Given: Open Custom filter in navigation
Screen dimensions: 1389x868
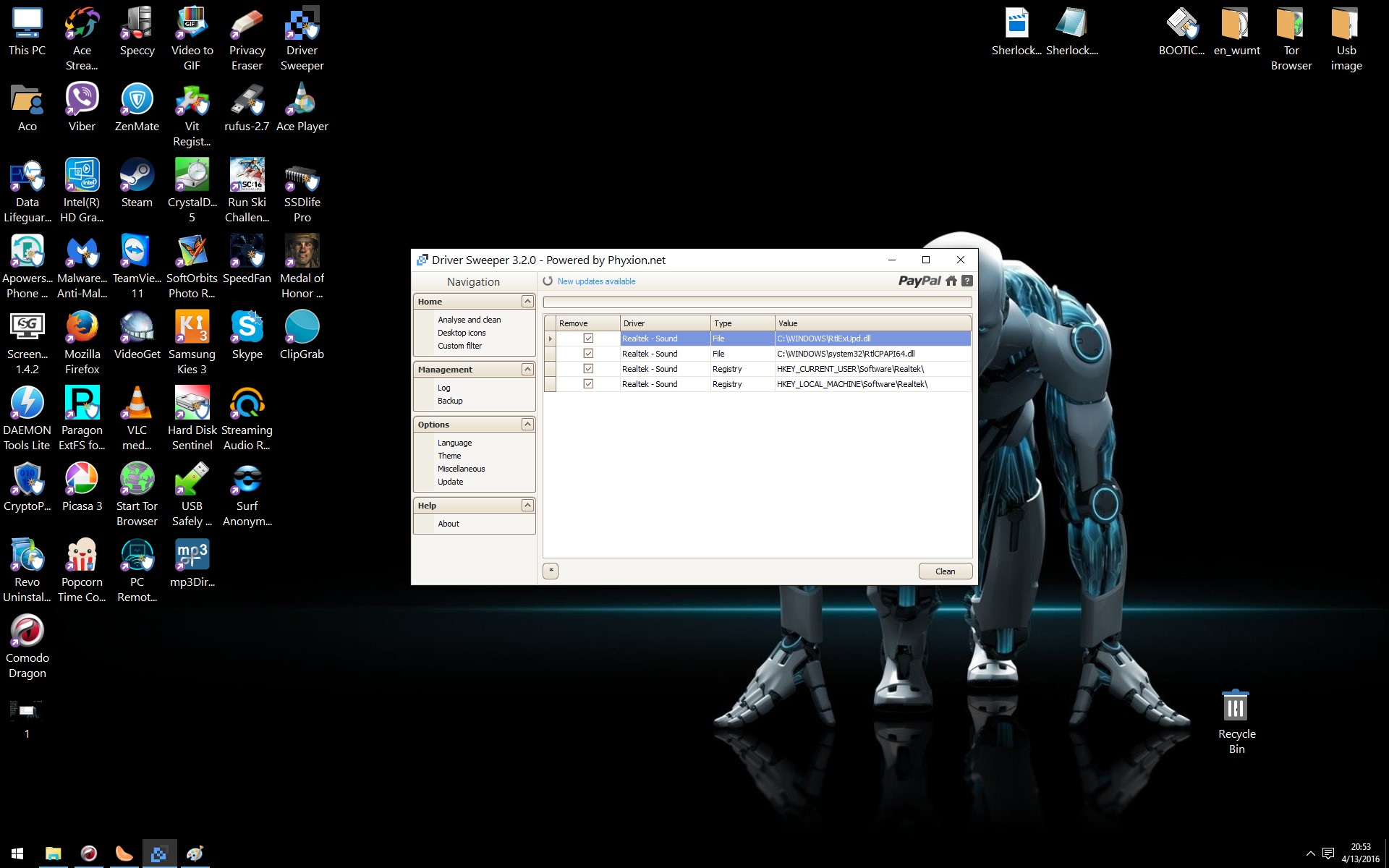Looking at the screenshot, I should pos(459,346).
